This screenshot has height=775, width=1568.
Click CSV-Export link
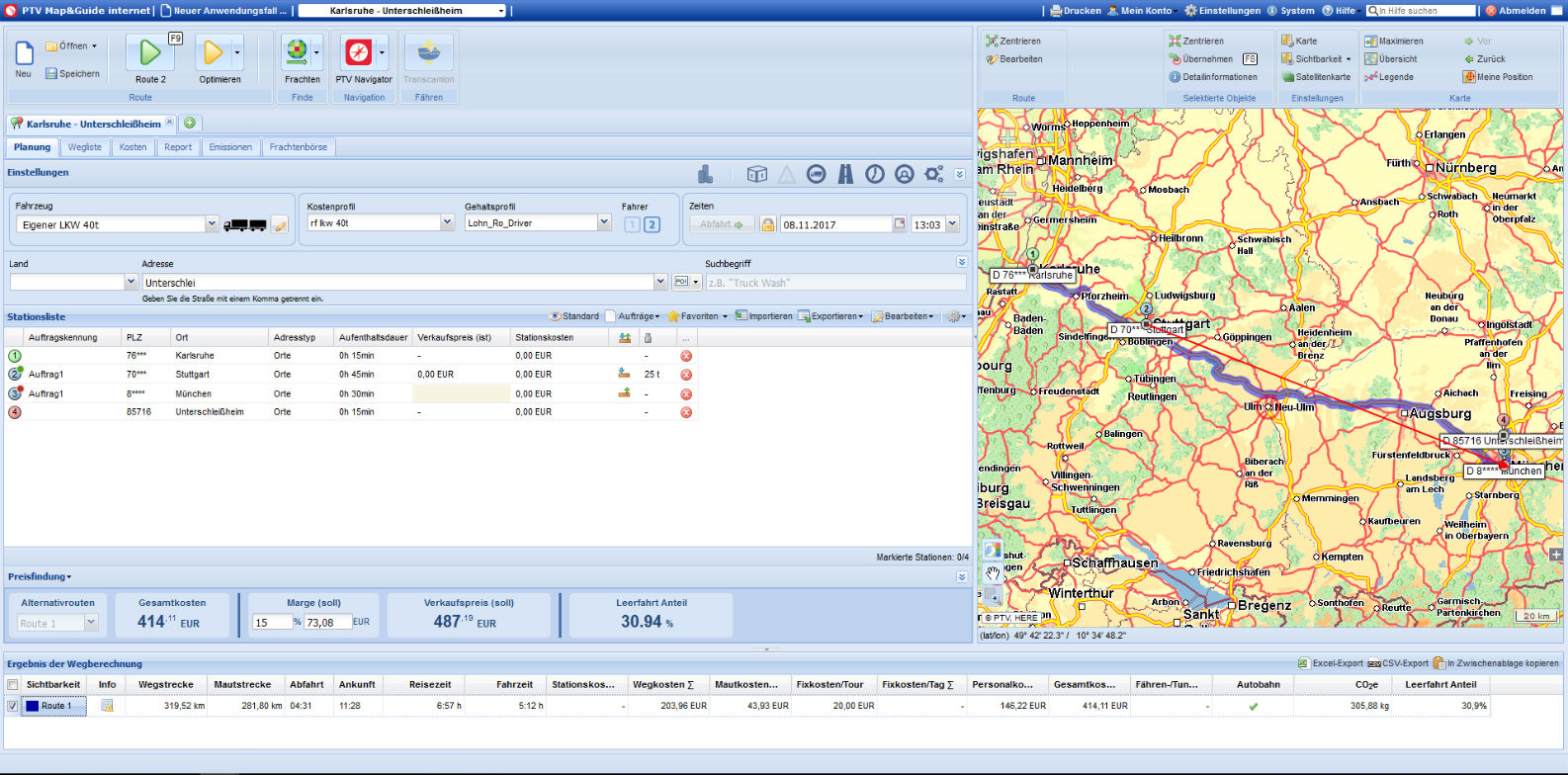(x=1398, y=663)
